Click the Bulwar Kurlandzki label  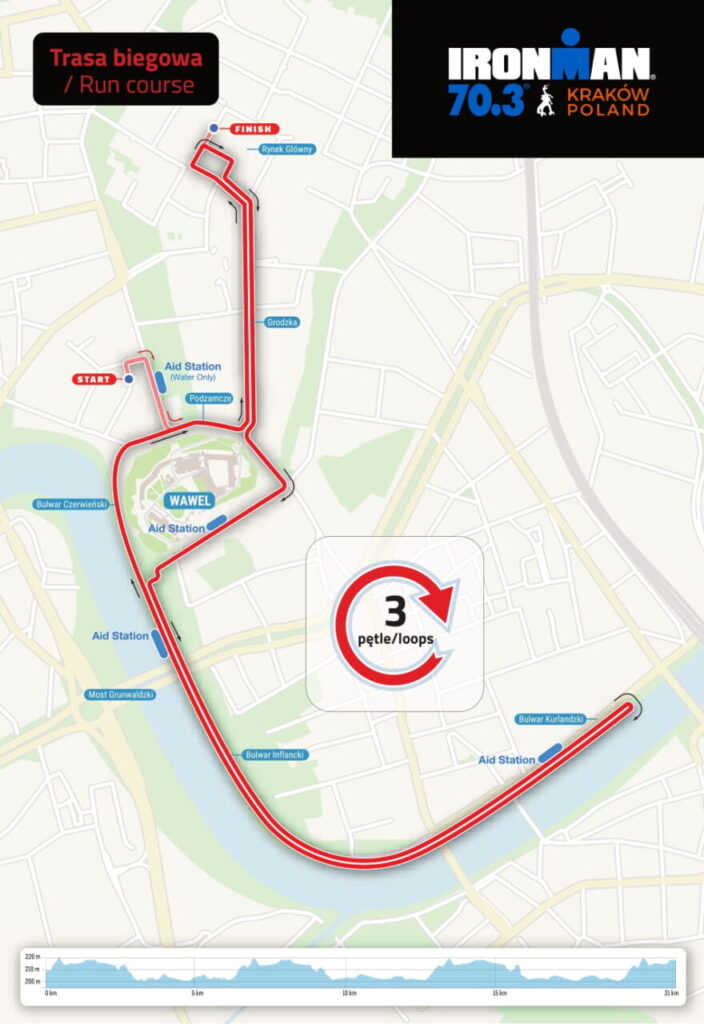(x=551, y=718)
